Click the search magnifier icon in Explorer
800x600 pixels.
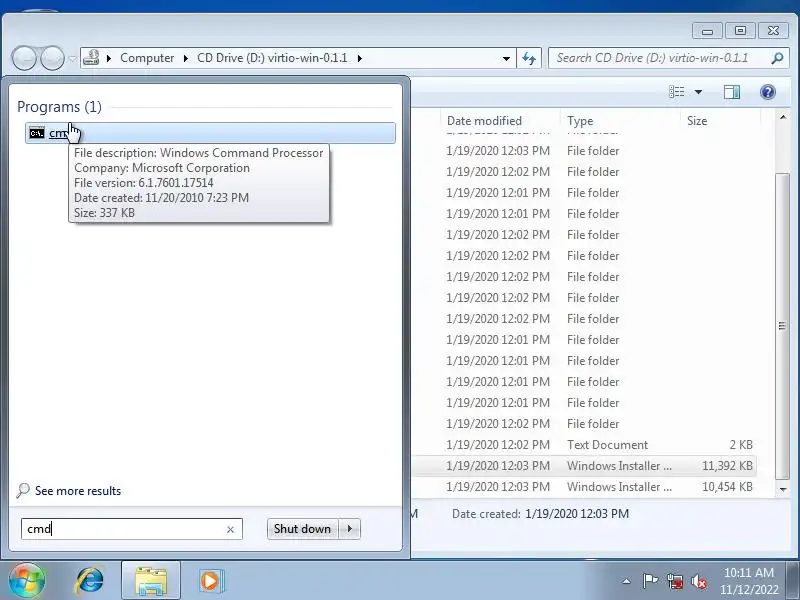777,58
